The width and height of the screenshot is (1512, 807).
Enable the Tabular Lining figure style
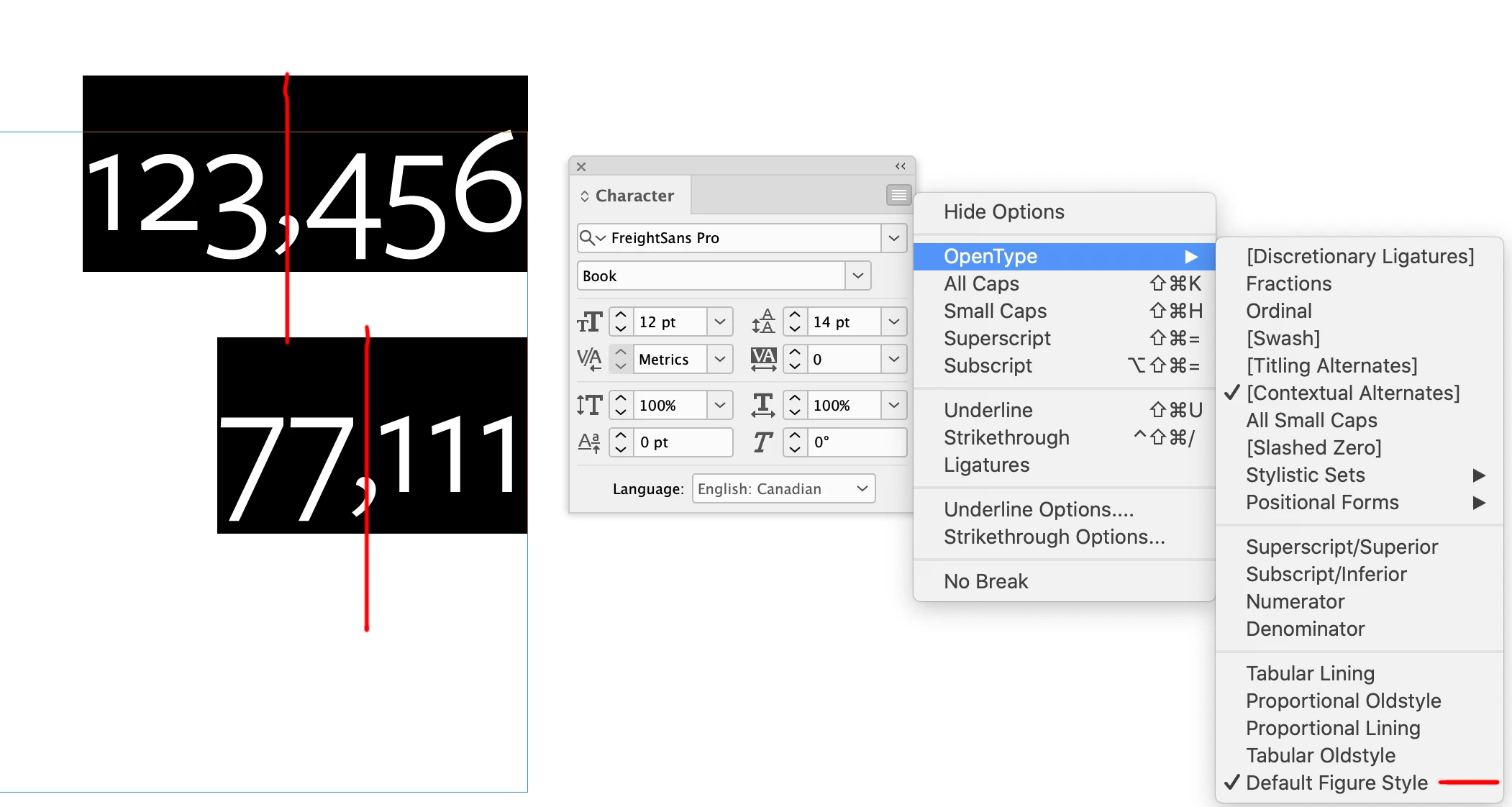1310,673
